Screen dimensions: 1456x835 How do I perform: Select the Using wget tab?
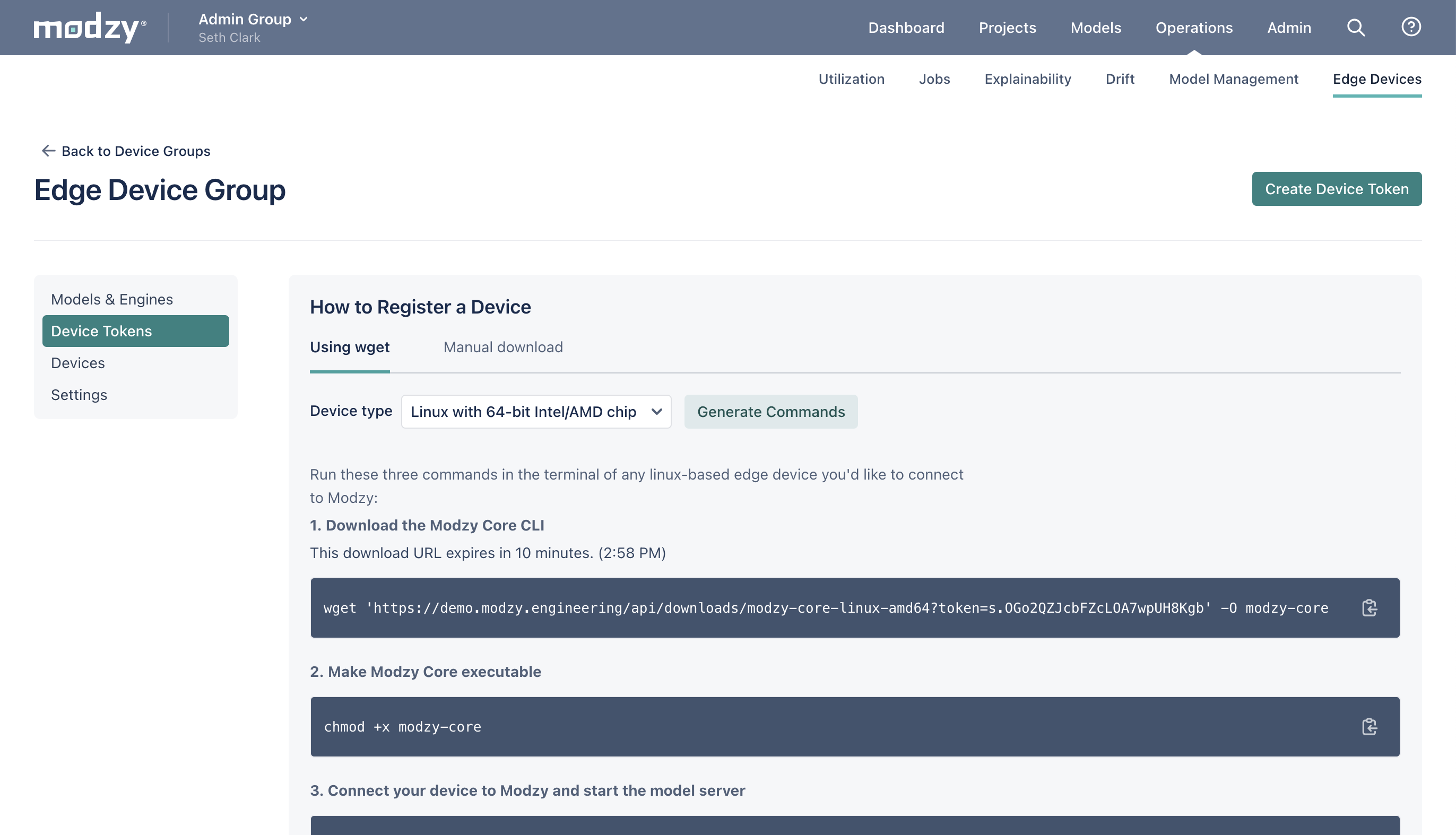[x=349, y=347]
